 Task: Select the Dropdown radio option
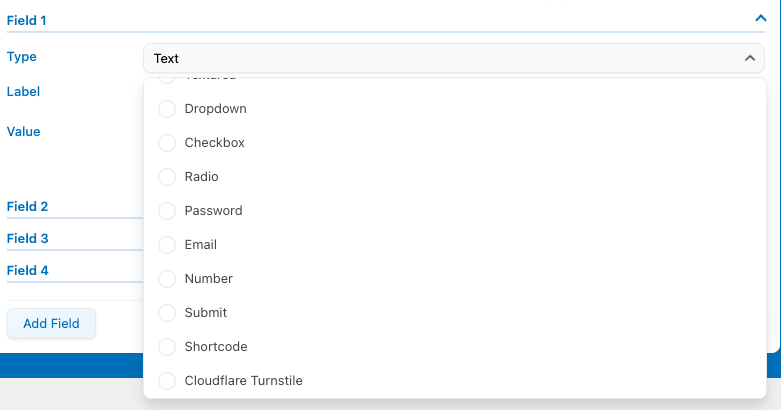(167, 109)
